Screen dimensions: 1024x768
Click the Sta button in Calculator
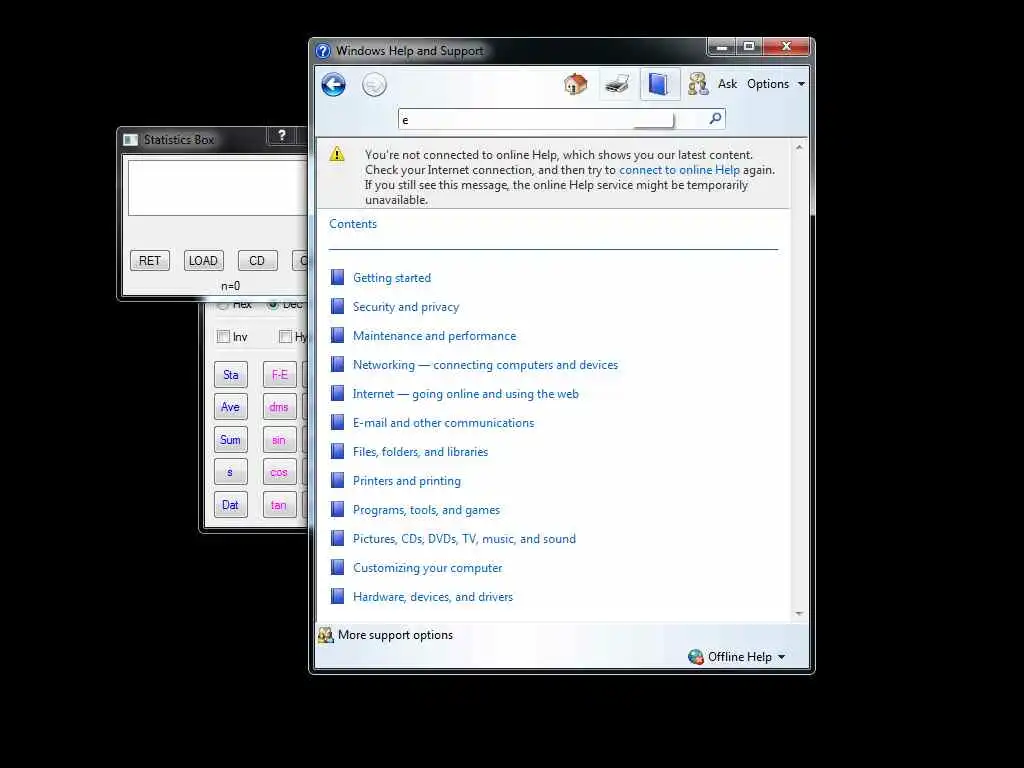tap(231, 375)
